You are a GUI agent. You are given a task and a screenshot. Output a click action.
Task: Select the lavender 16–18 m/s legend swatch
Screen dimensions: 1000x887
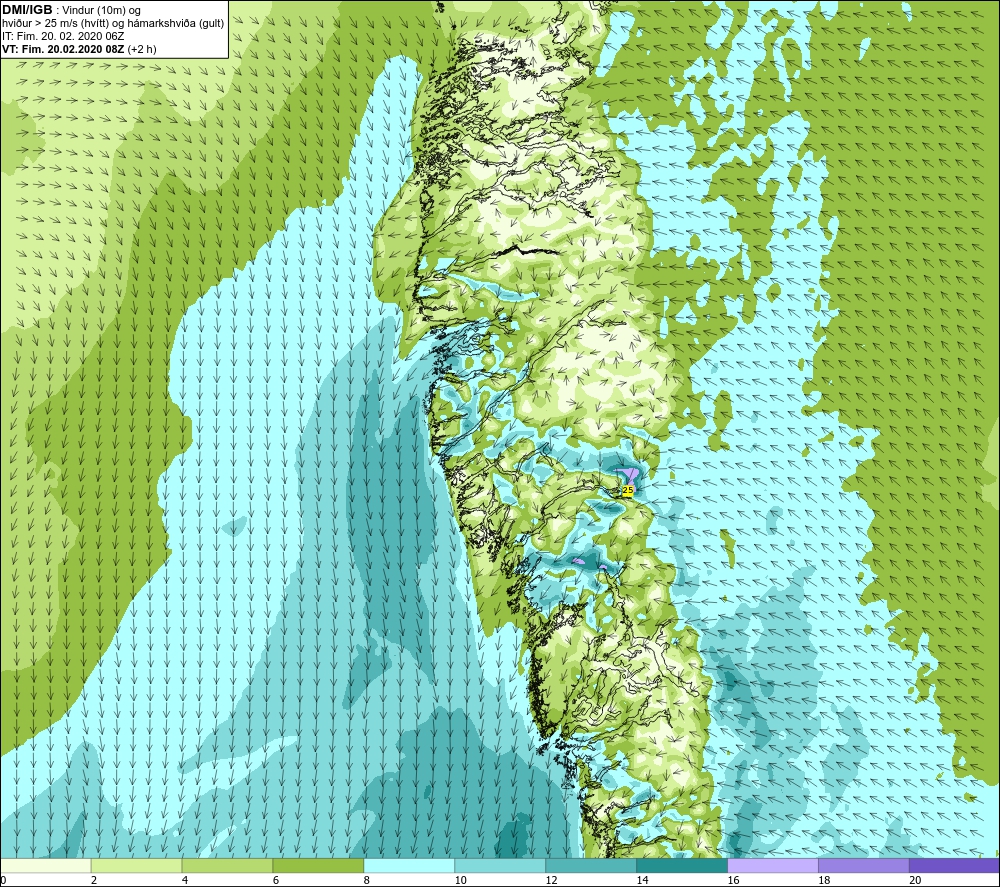point(773,865)
